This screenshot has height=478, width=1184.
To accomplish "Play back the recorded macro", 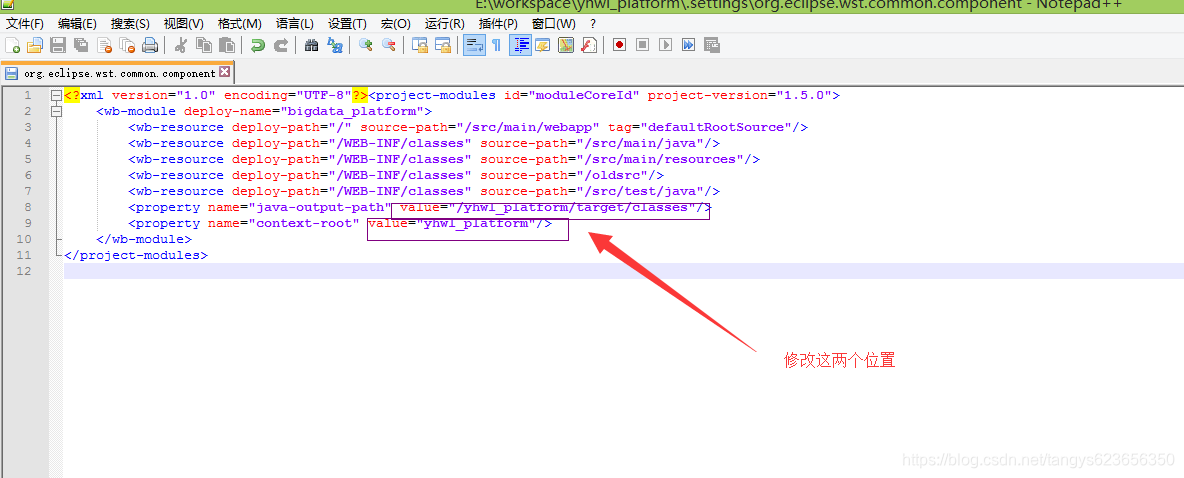I will (665, 45).
